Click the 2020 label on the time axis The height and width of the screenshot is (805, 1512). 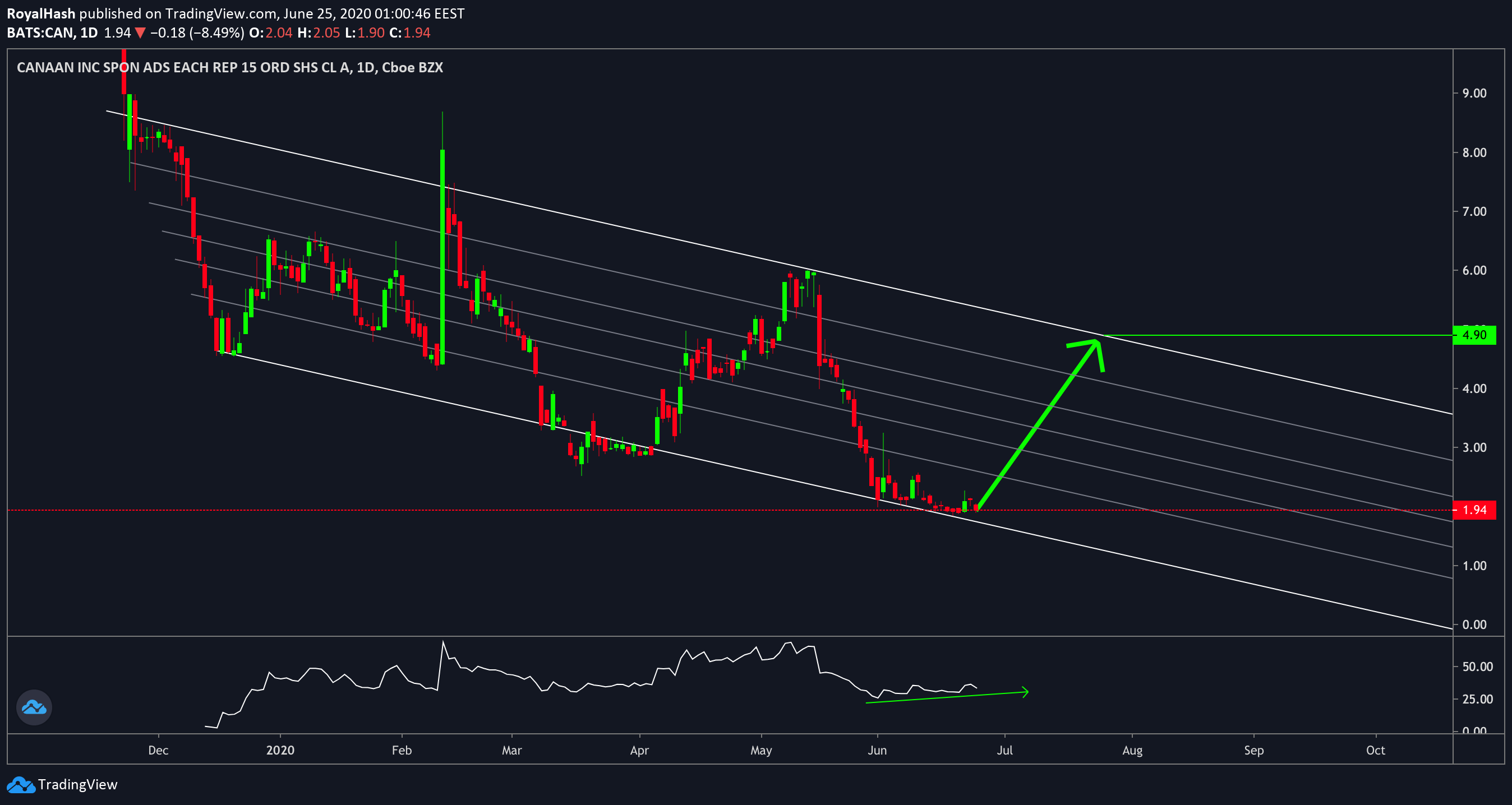pos(280,751)
